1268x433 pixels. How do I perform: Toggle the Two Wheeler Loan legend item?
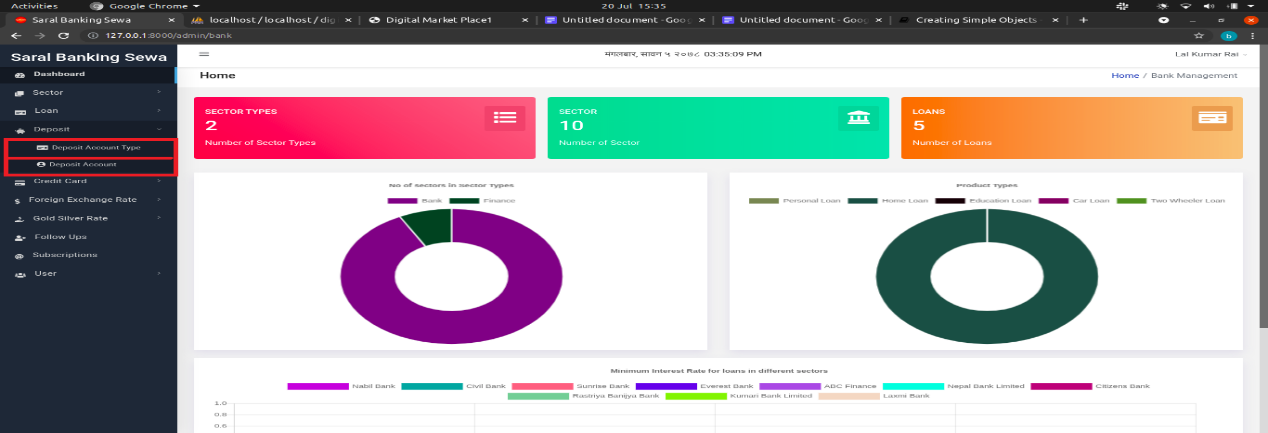click(x=1170, y=201)
